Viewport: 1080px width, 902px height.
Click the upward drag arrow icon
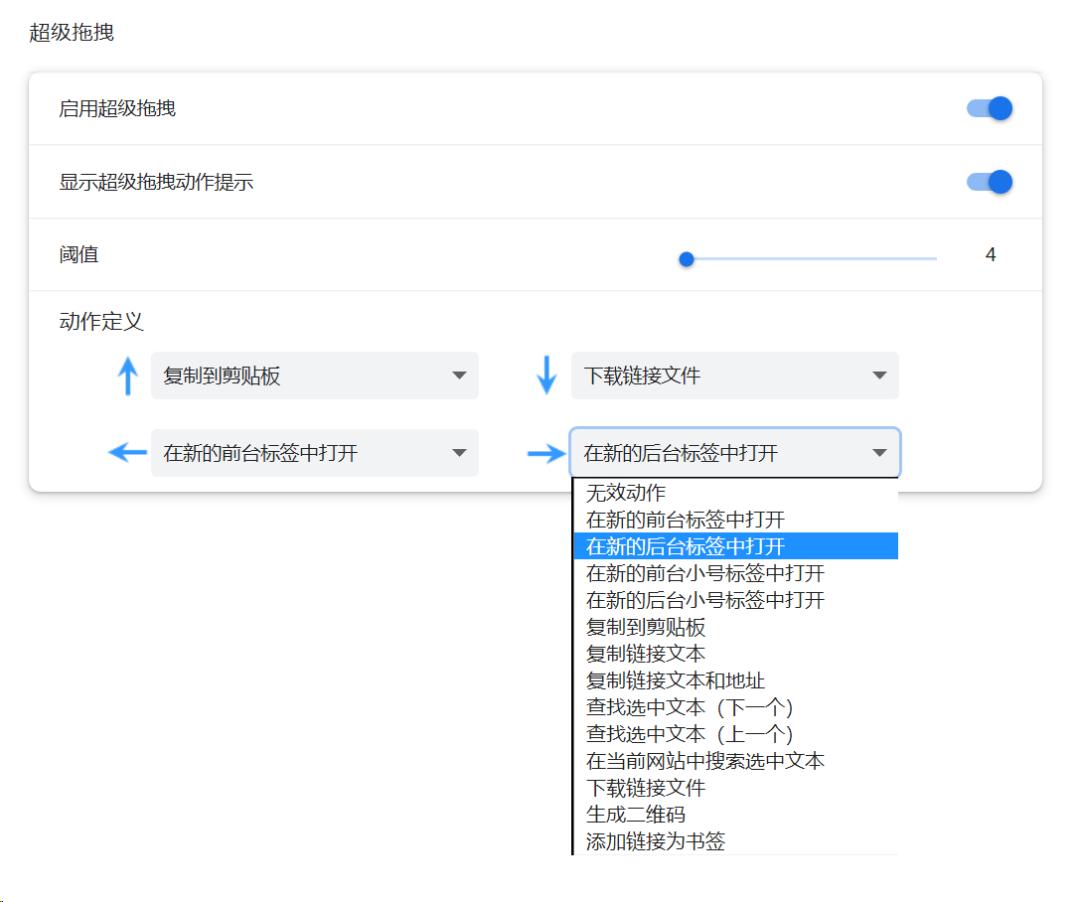pos(128,376)
